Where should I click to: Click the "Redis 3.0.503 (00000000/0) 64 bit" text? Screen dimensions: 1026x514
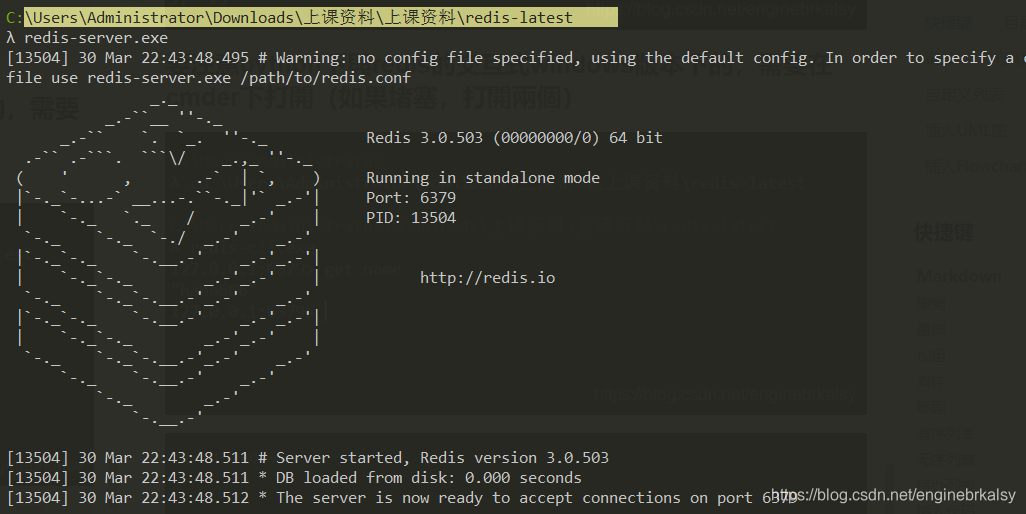pos(514,138)
